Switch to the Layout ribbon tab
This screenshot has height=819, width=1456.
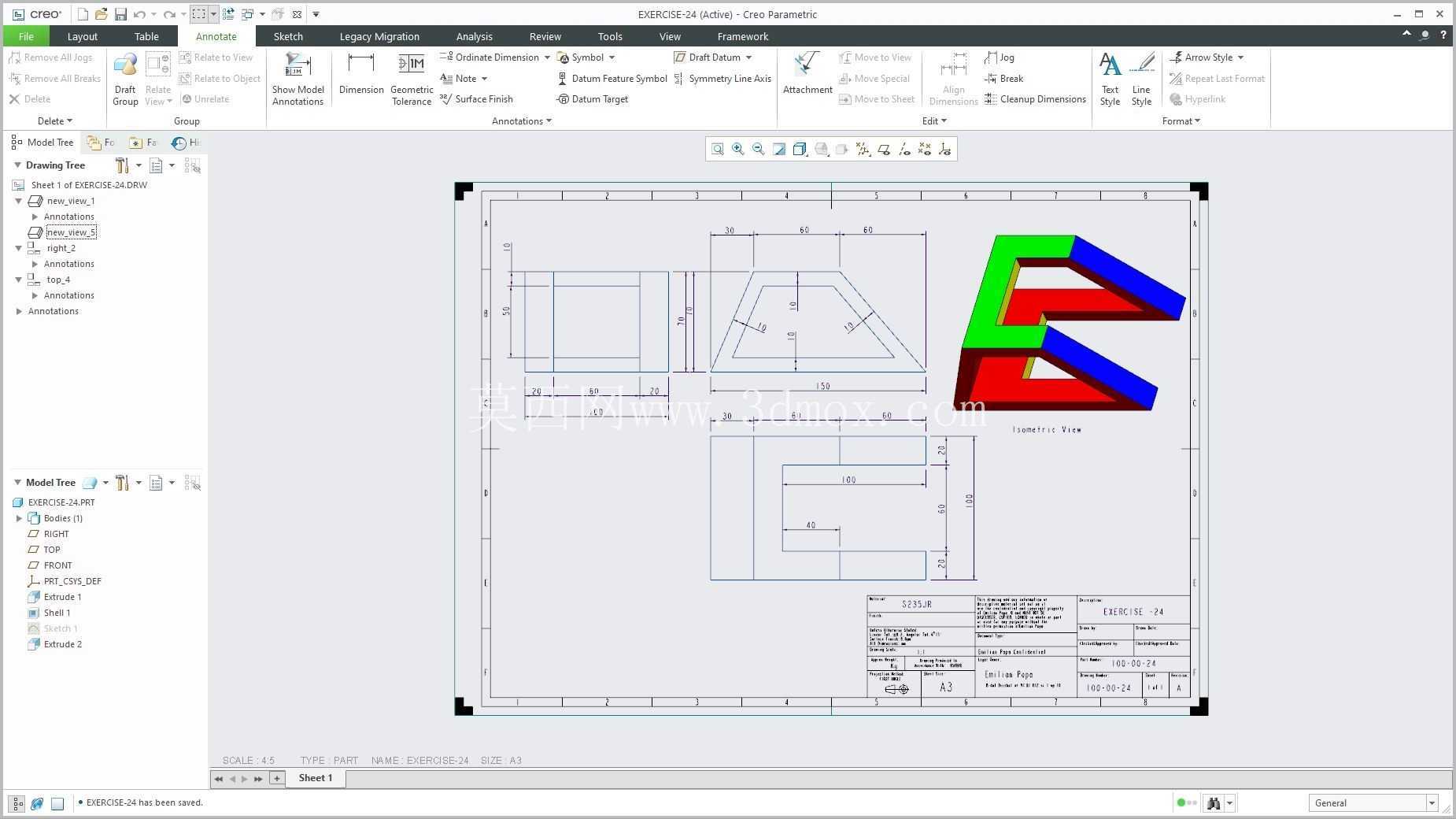click(x=82, y=36)
